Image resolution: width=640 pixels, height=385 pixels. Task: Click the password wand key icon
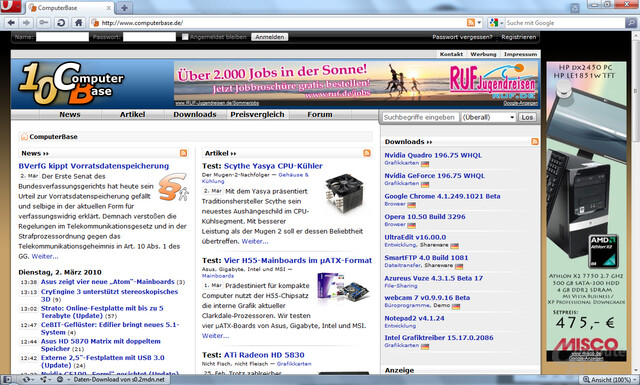43,23
